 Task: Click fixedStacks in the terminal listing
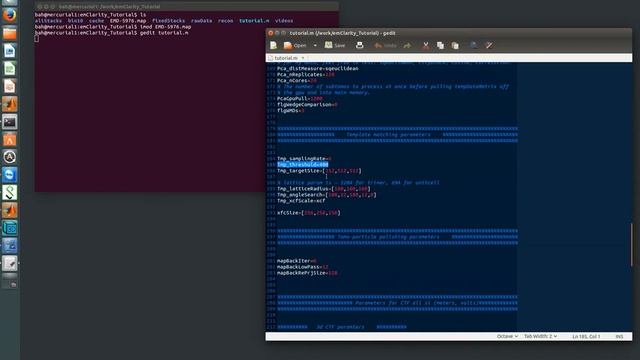pyautogui.click(x=169, y=21)
